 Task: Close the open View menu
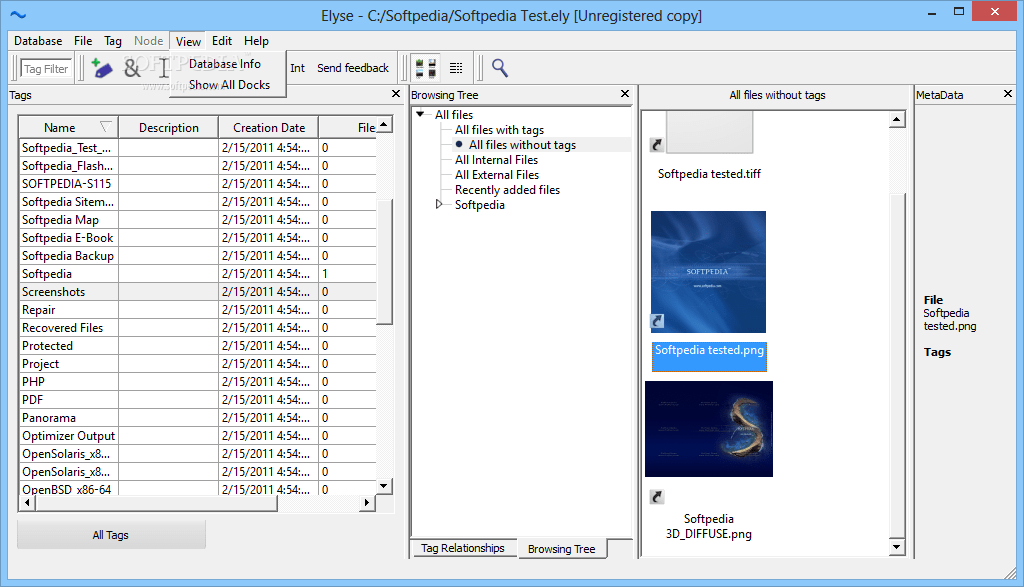[188, 41]
